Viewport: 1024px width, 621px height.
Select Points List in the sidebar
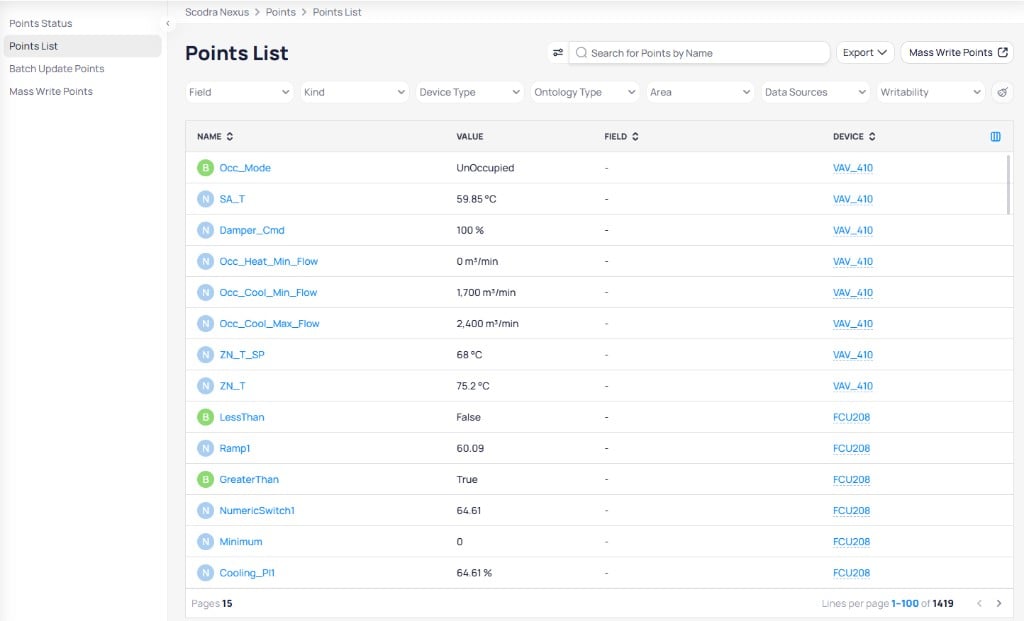82,46
